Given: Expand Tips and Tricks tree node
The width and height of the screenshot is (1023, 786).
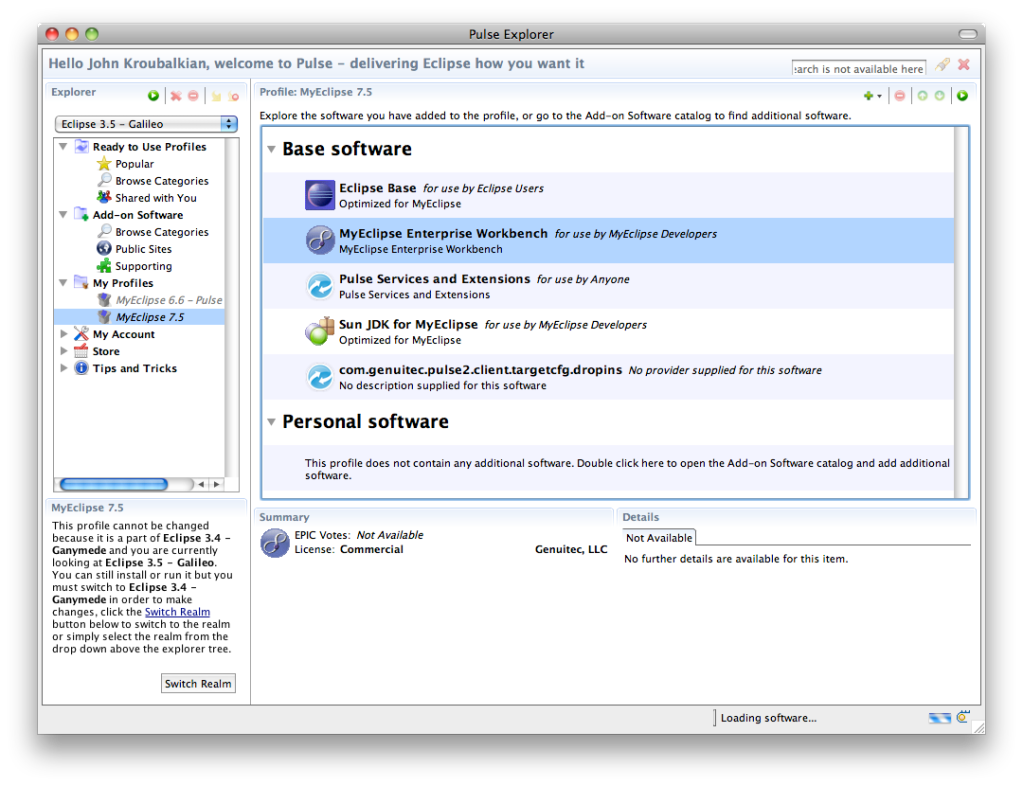Looking at the screenshot, I should click(x=63, y=368).
